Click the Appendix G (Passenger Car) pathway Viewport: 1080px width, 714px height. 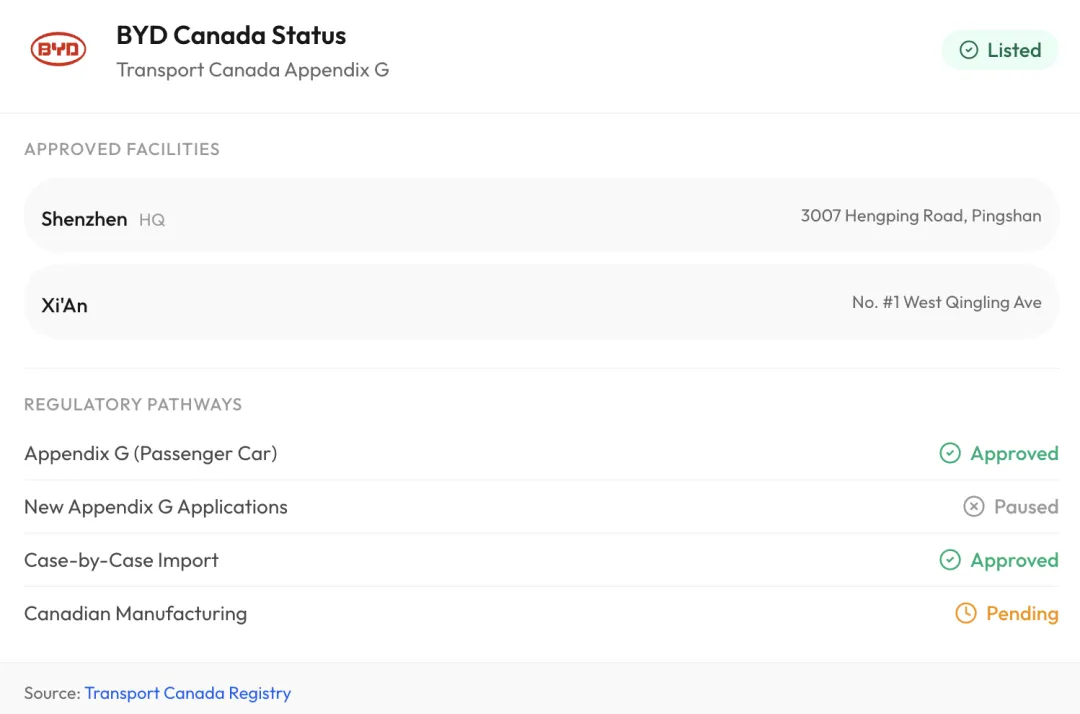click(151, 454)
